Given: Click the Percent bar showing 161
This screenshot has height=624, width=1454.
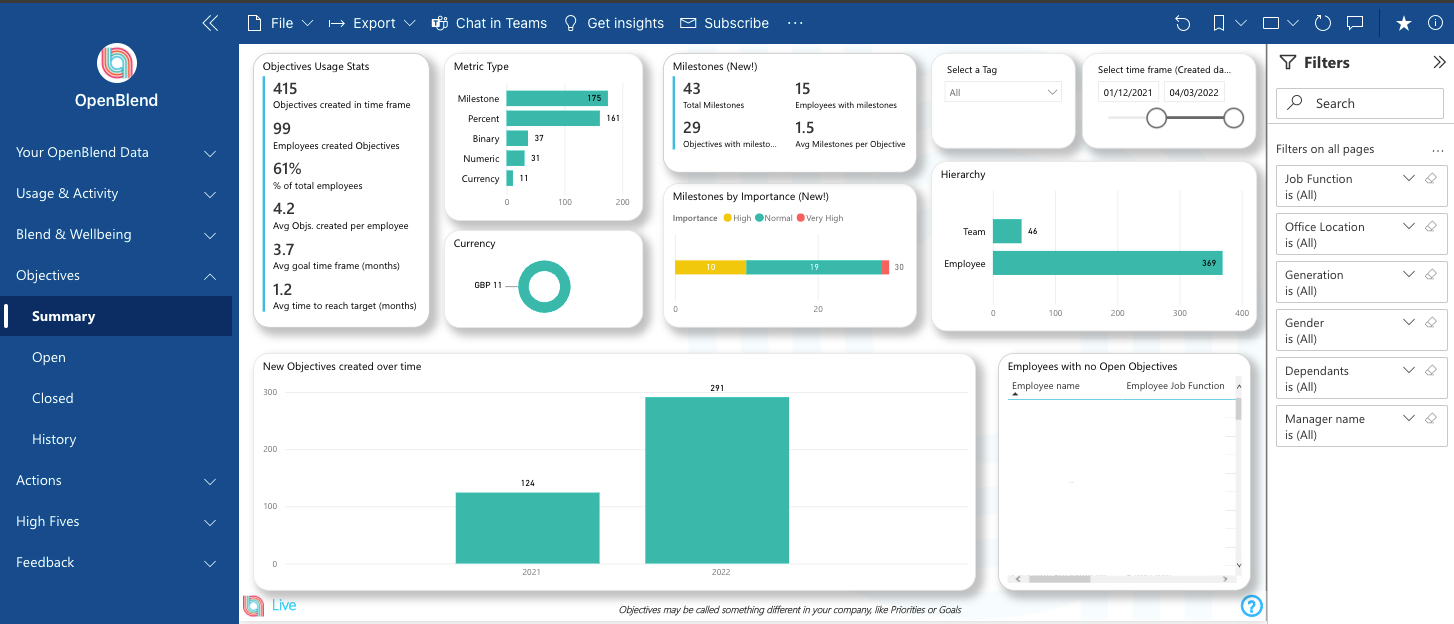Looking at the screenshot, I should 553,118.
